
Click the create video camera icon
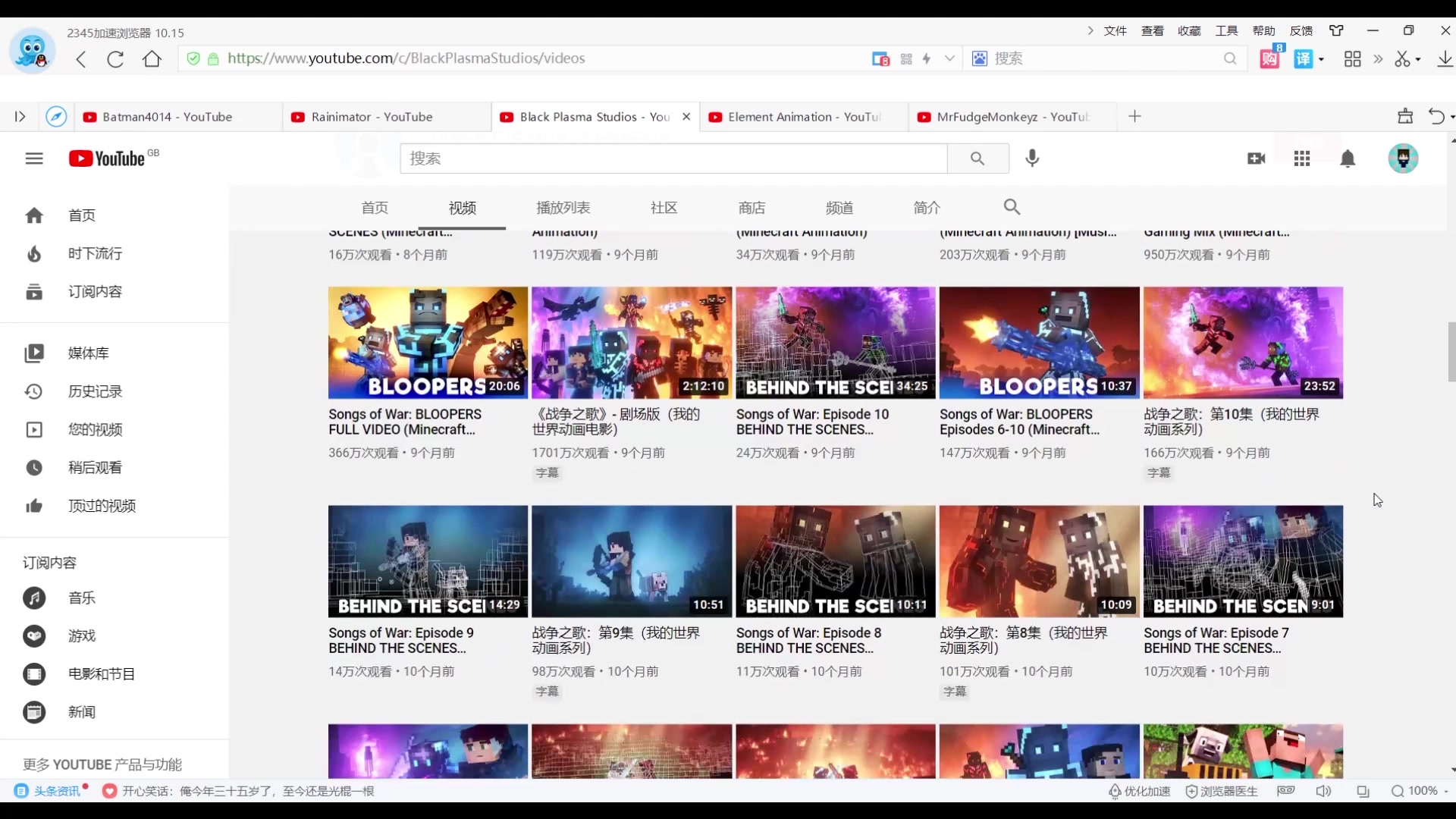click(1256, 158)
